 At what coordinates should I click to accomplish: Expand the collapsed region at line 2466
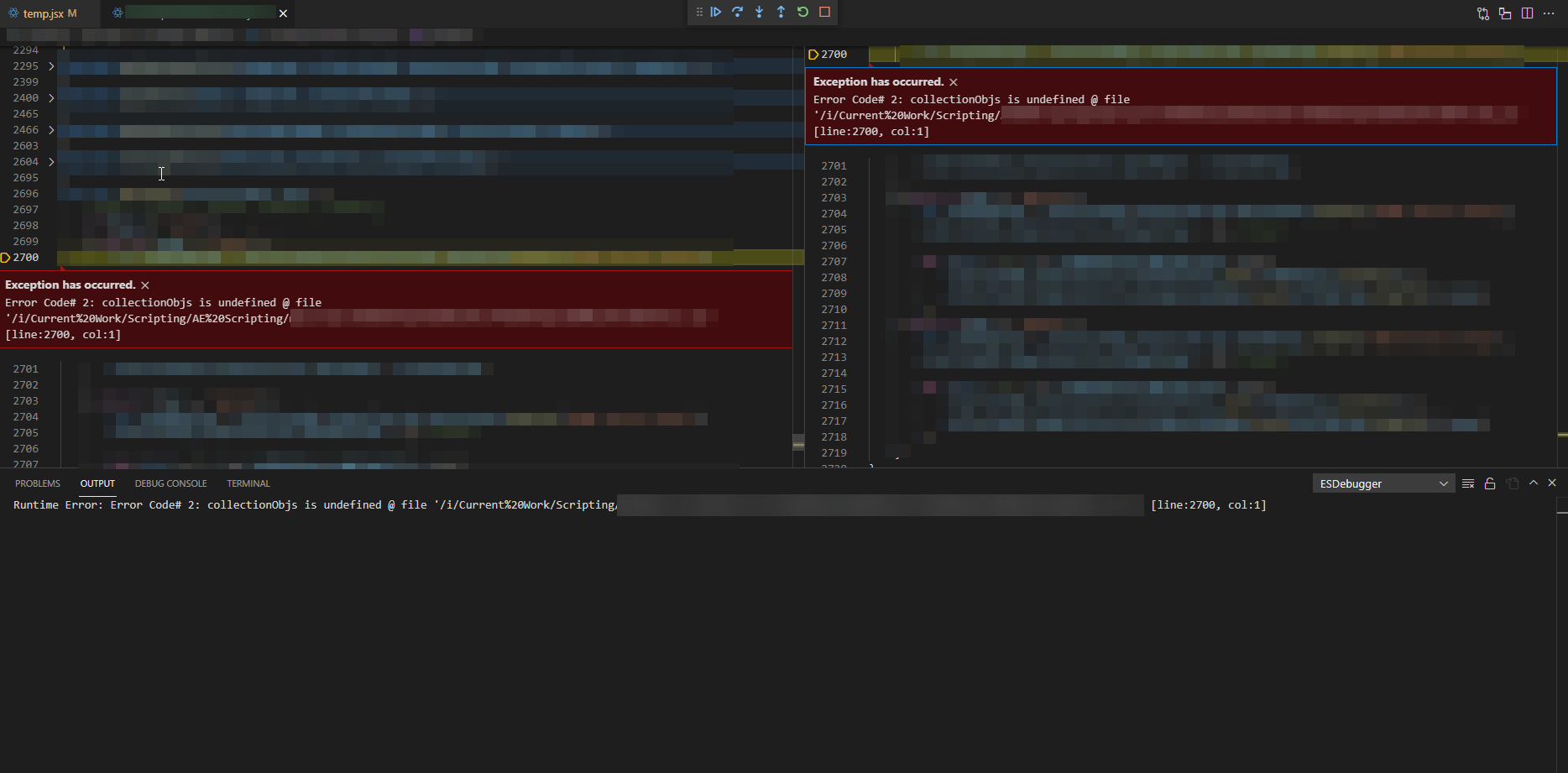pyautogui.click(x=50, y=130)
